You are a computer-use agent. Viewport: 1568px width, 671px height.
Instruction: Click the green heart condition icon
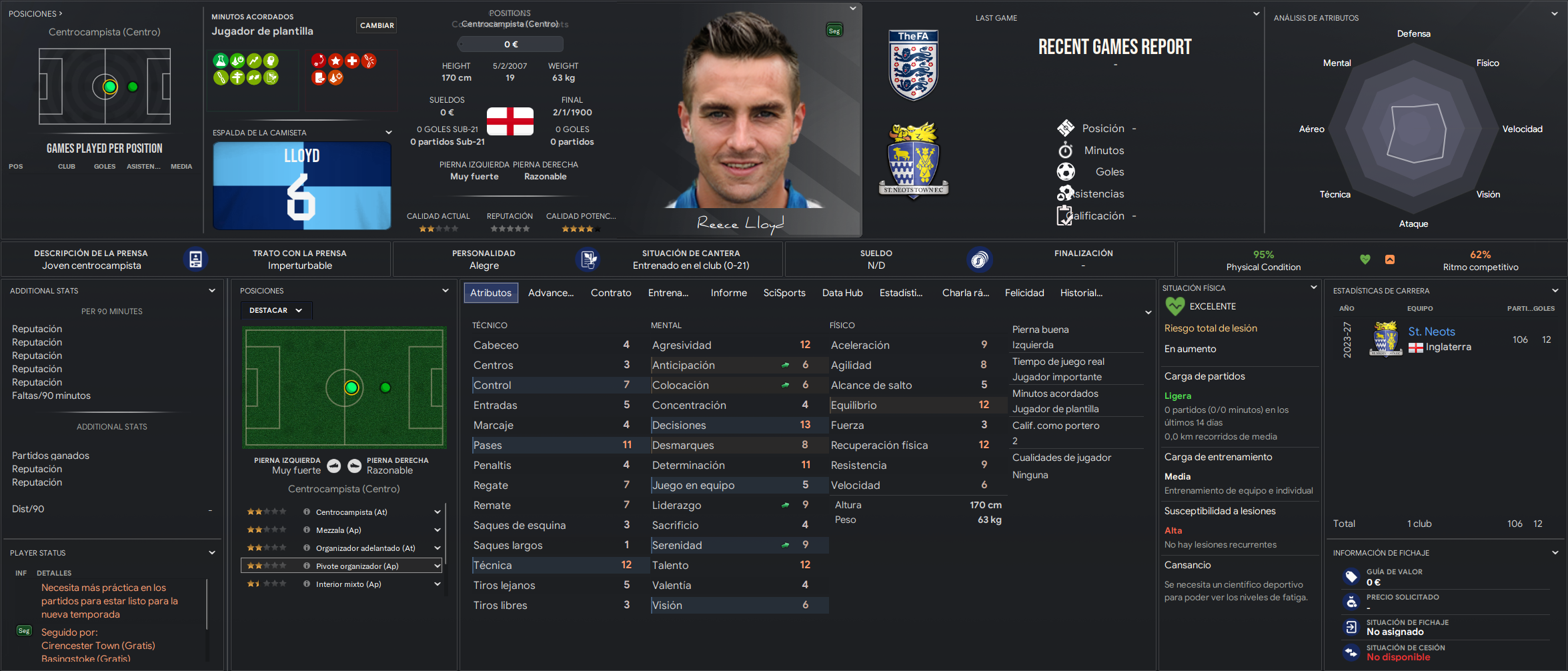[x=1365, y=259]
